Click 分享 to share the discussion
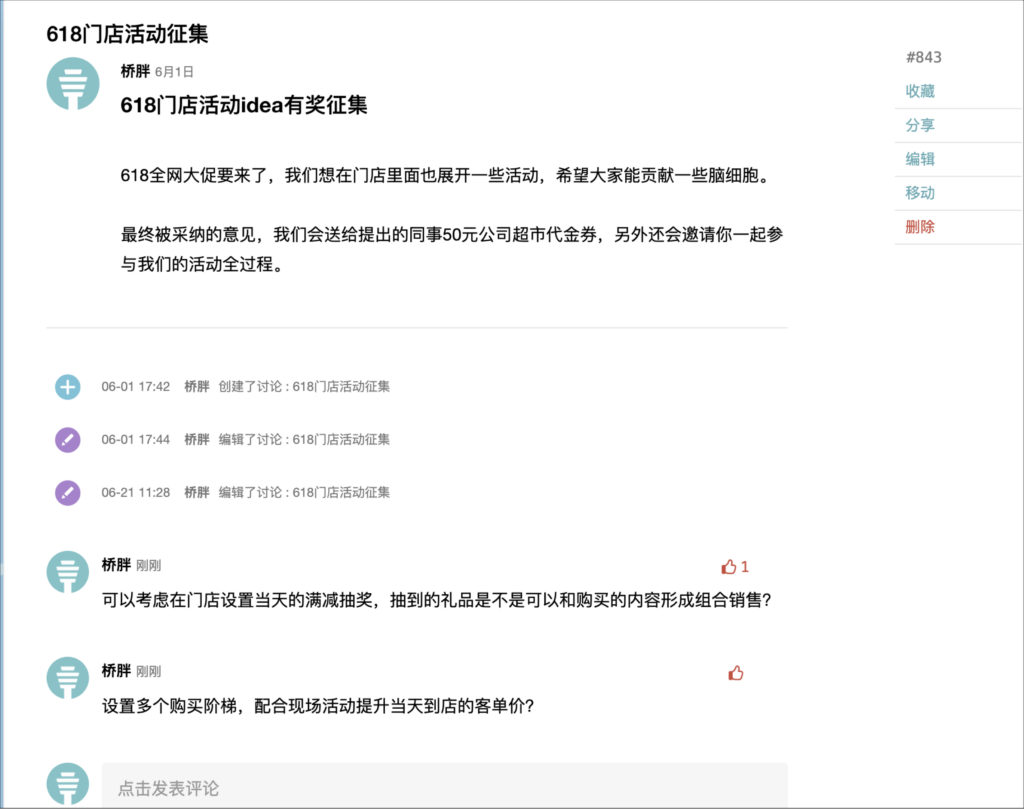The image size is (1024, 809). click(920, 125)
